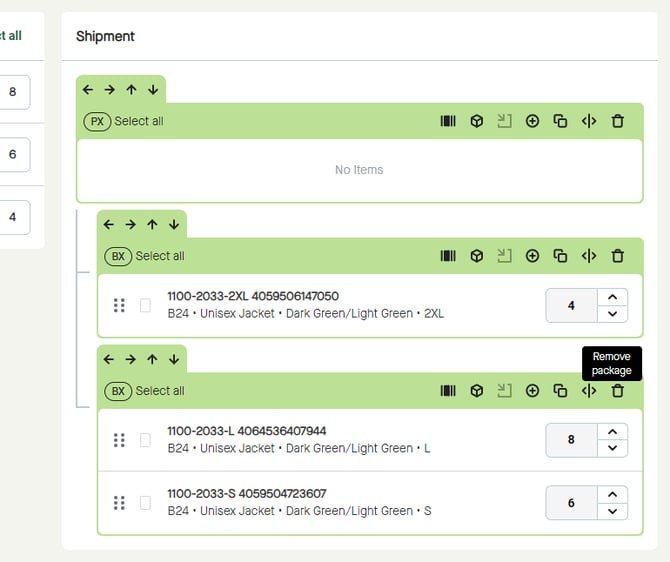The width and height of the screenshot is (670, 562).
Task: Click the right arrow above the 2XL jacket's BX package
Action: coord(130,225)
